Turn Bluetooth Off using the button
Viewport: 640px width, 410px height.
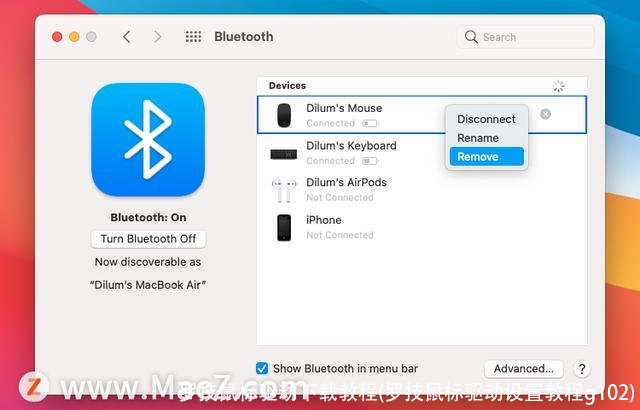click(x=148, y=239)
